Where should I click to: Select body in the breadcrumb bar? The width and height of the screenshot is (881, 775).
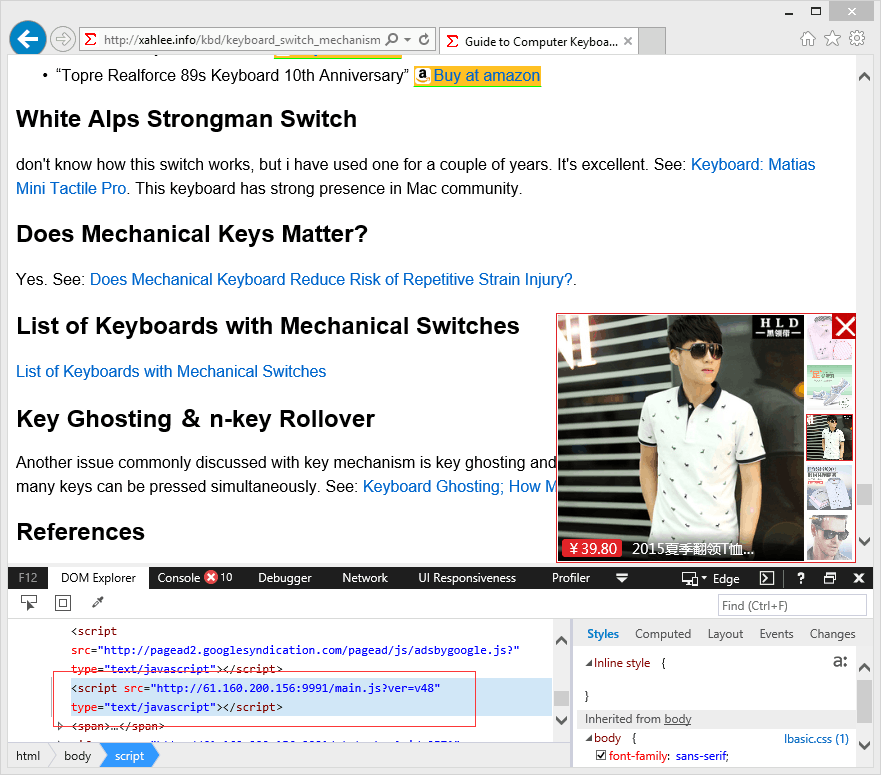tap(78, 756)
